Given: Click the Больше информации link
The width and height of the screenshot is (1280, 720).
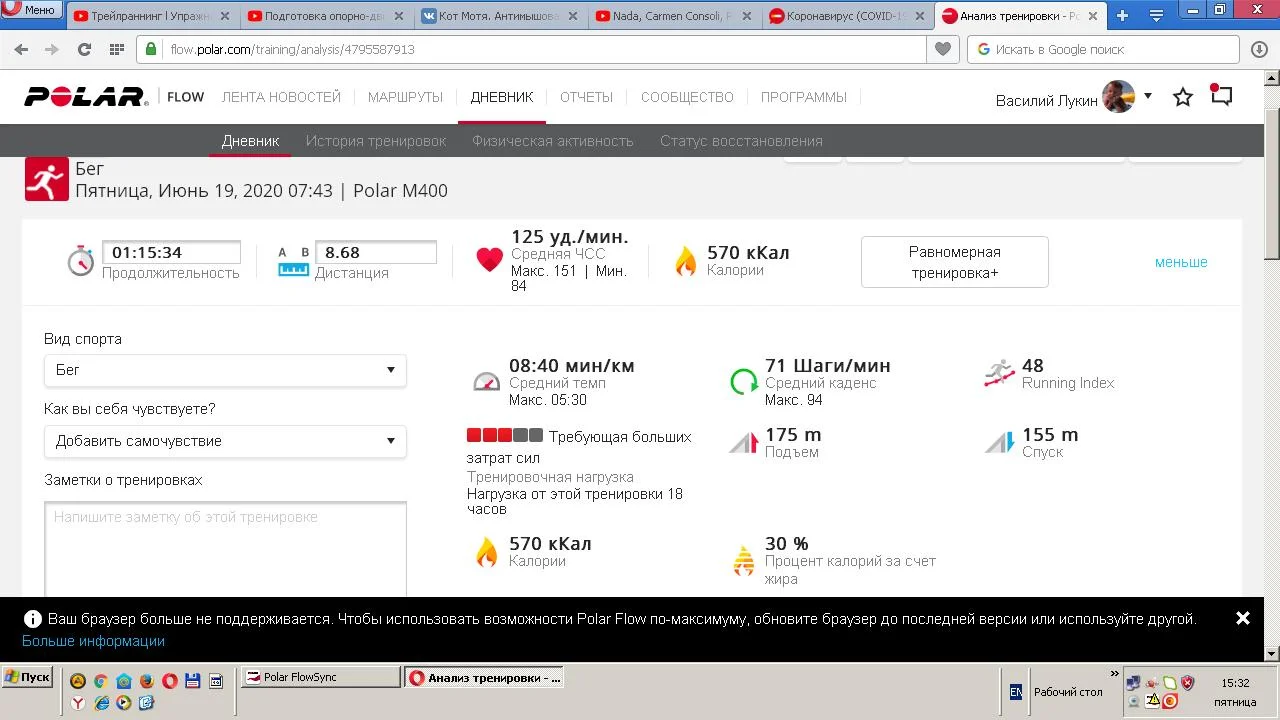Looking at the screenshot, I should 93,641.
